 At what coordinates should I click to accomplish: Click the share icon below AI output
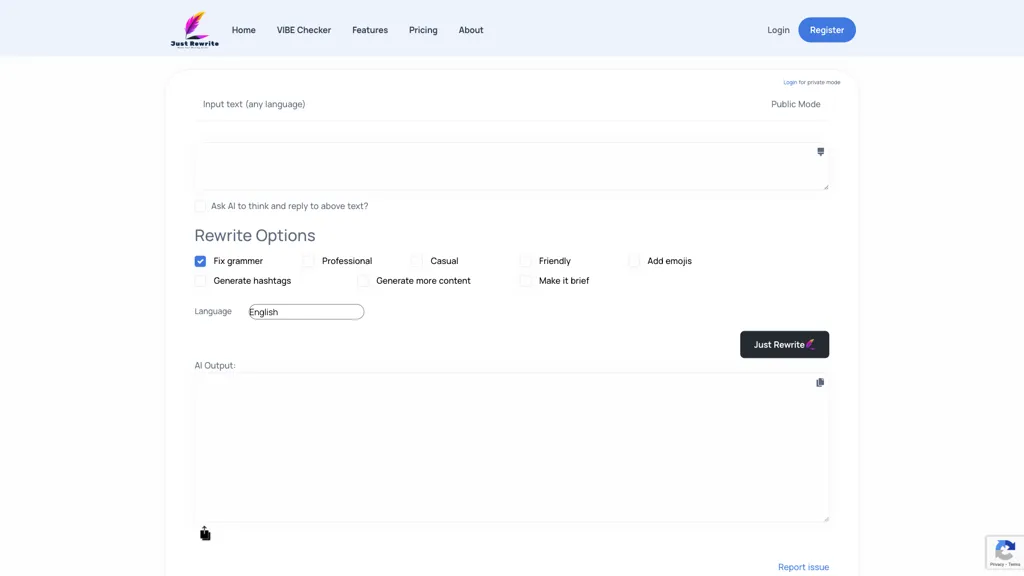tap(205, 534)
